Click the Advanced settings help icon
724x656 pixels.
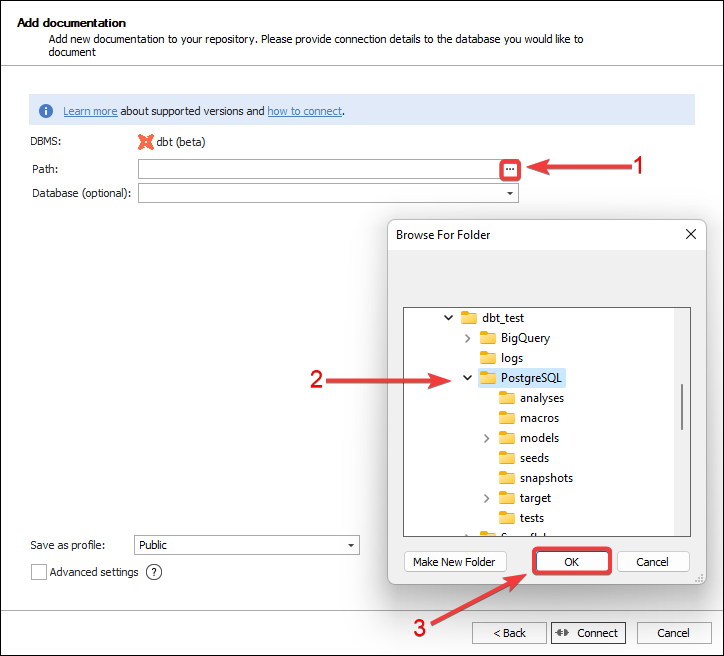coord(154,572)
